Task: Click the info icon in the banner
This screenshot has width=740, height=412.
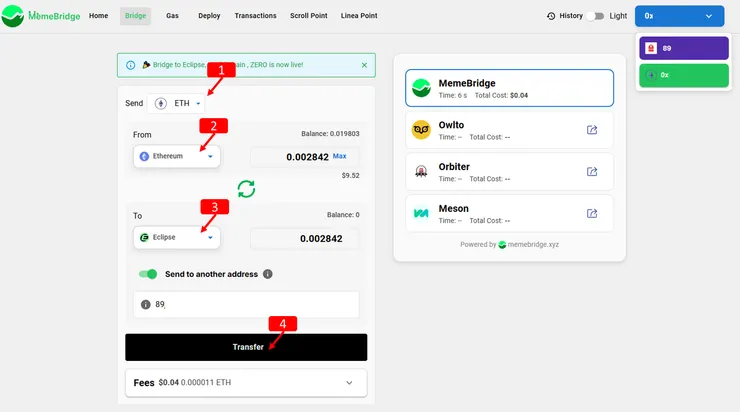Action: (x=131, y=65)
